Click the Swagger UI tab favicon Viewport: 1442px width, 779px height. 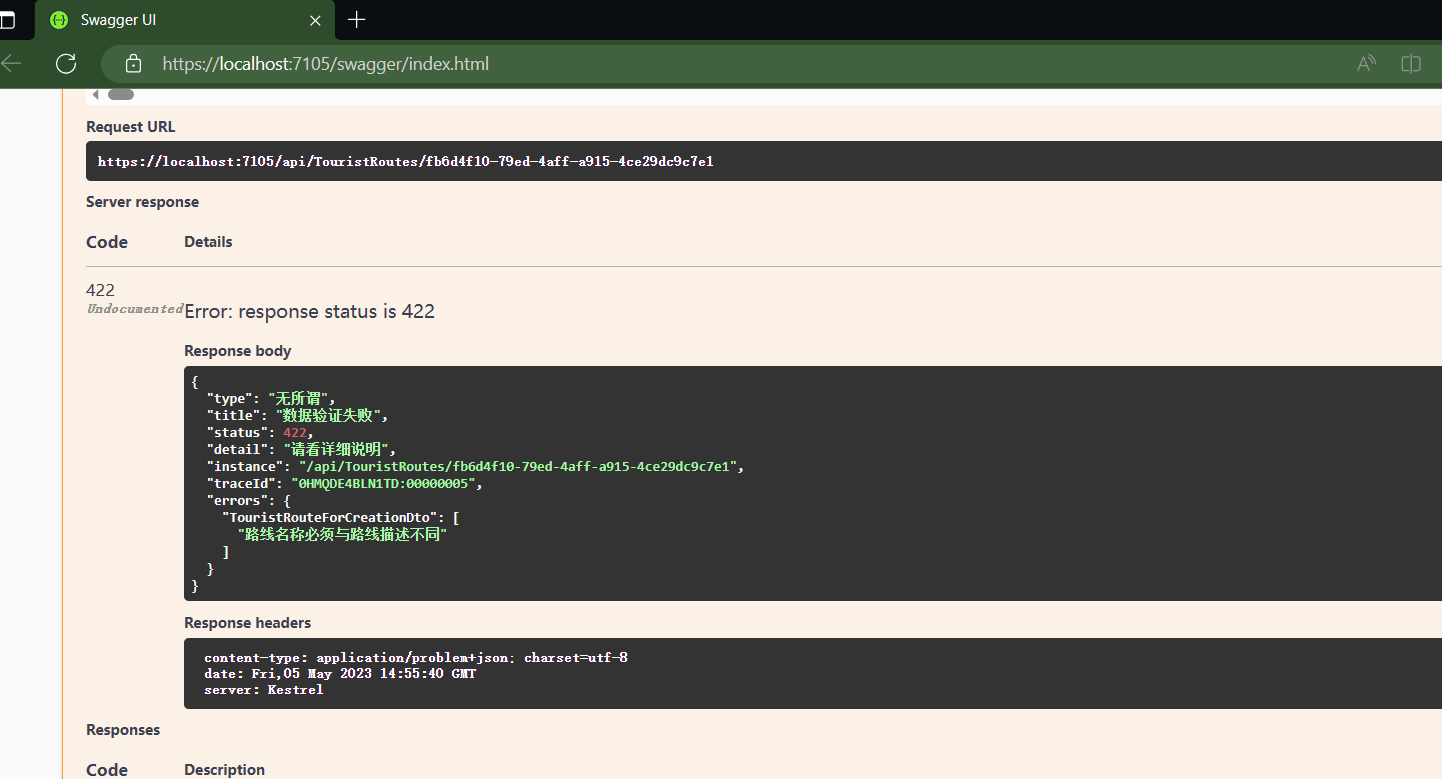click(59, 20)
